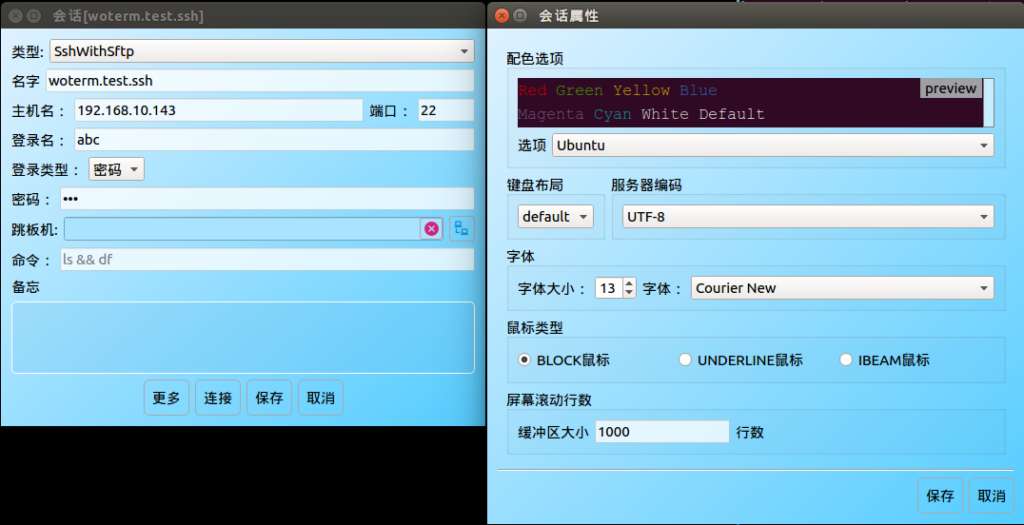This screenshot has width=1024, height=525.
Task: Focus the 命令 field with ls && df
Action: coord(267,259)
